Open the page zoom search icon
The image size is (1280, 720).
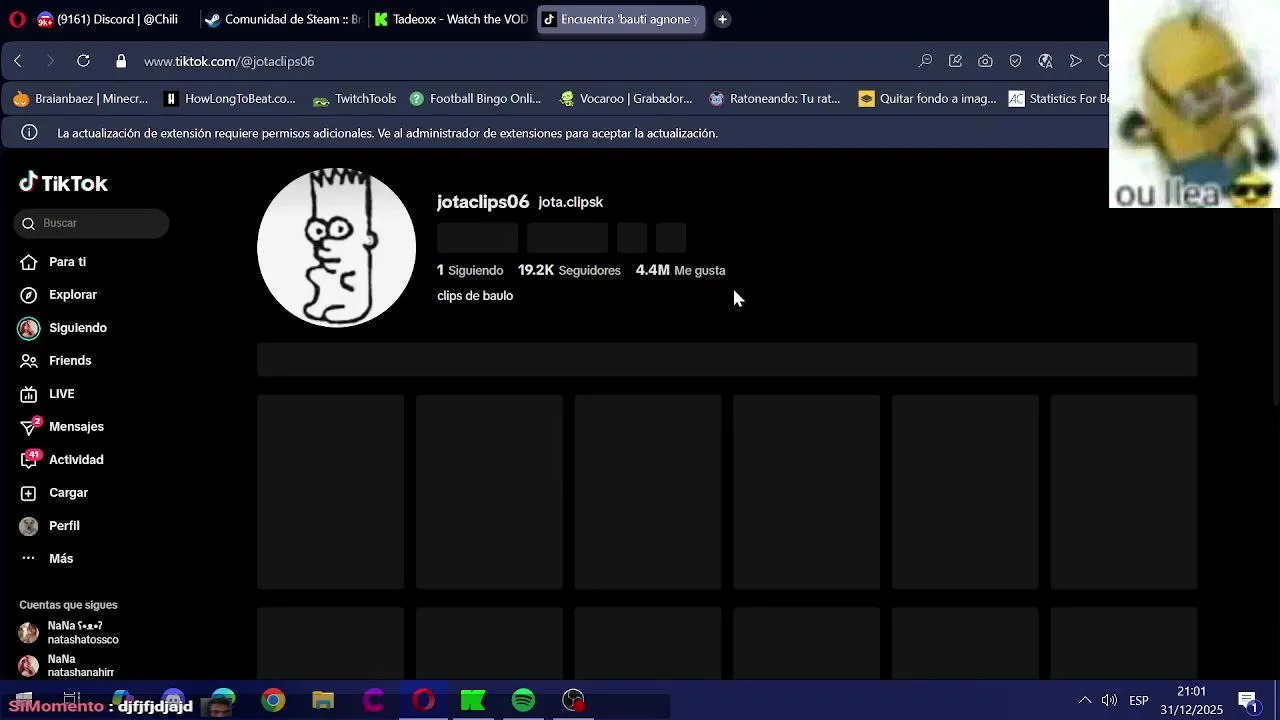pyautogui.click(x=926, y=61)
